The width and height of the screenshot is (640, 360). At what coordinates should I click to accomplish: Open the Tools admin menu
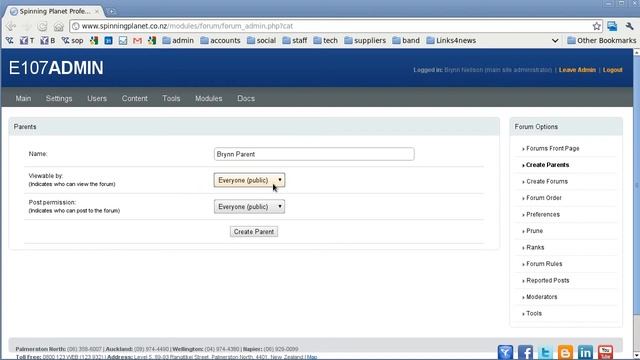[x=171, y=98]
